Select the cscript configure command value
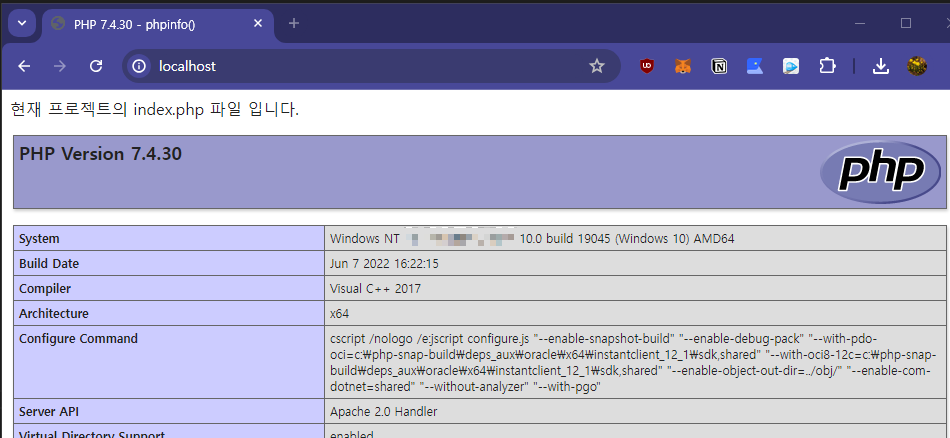This screenshot has width=950, height=438. [x=634, y=362]
